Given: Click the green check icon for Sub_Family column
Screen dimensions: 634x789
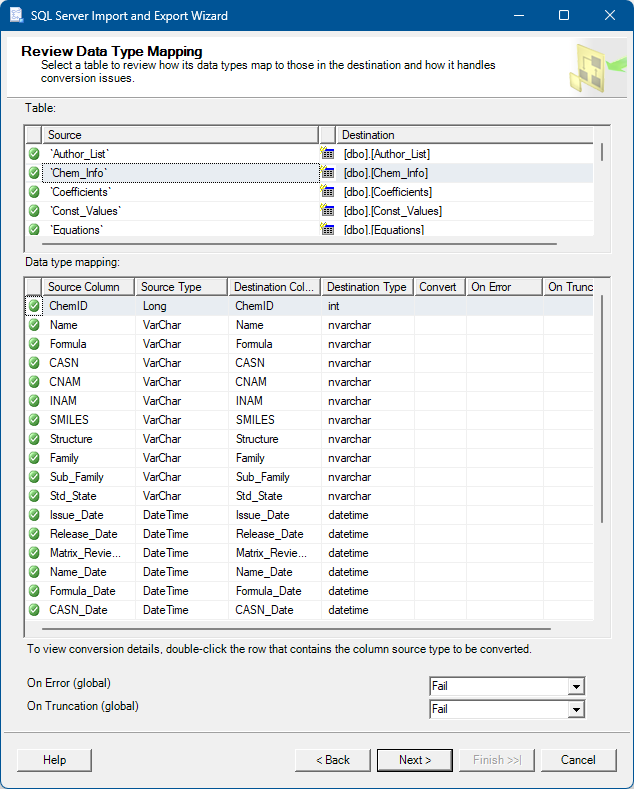Looking at the screenshot, I should point(34,477).
